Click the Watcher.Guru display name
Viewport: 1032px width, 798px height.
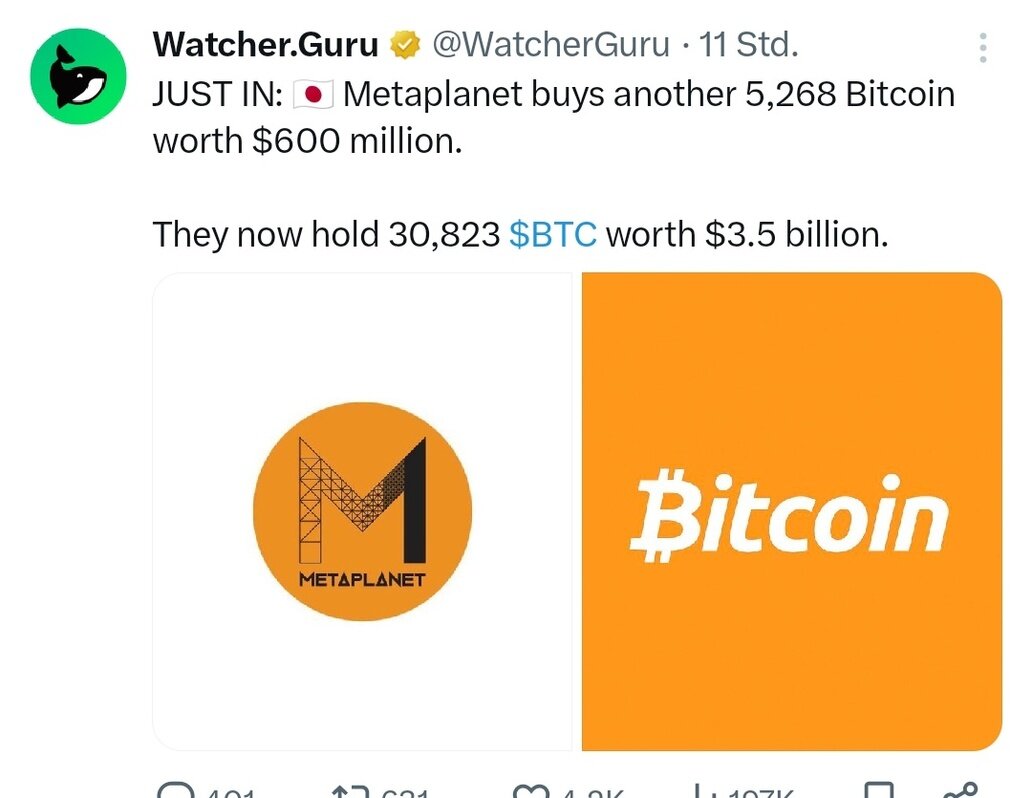tap(265, 45)
